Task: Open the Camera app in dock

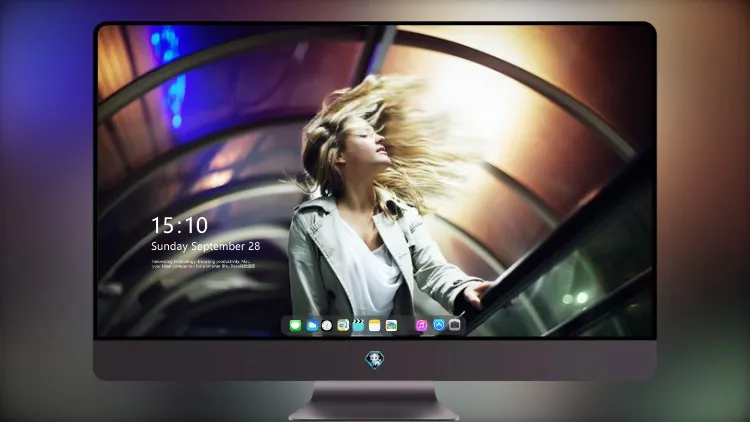Action: 455,325
